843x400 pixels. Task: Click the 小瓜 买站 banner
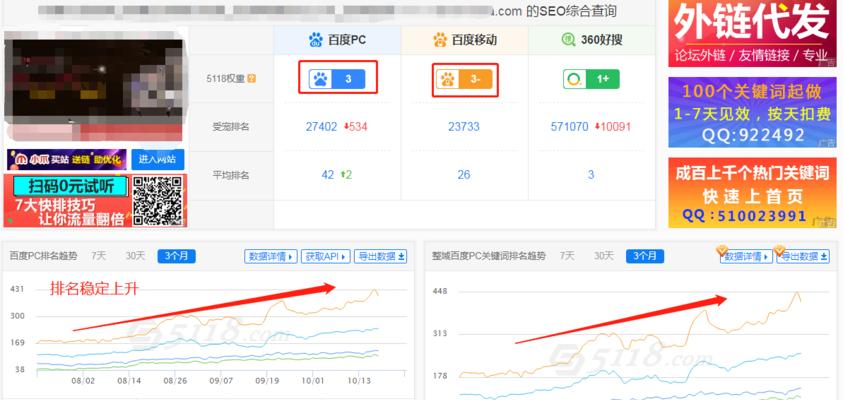tap(67, 160)
